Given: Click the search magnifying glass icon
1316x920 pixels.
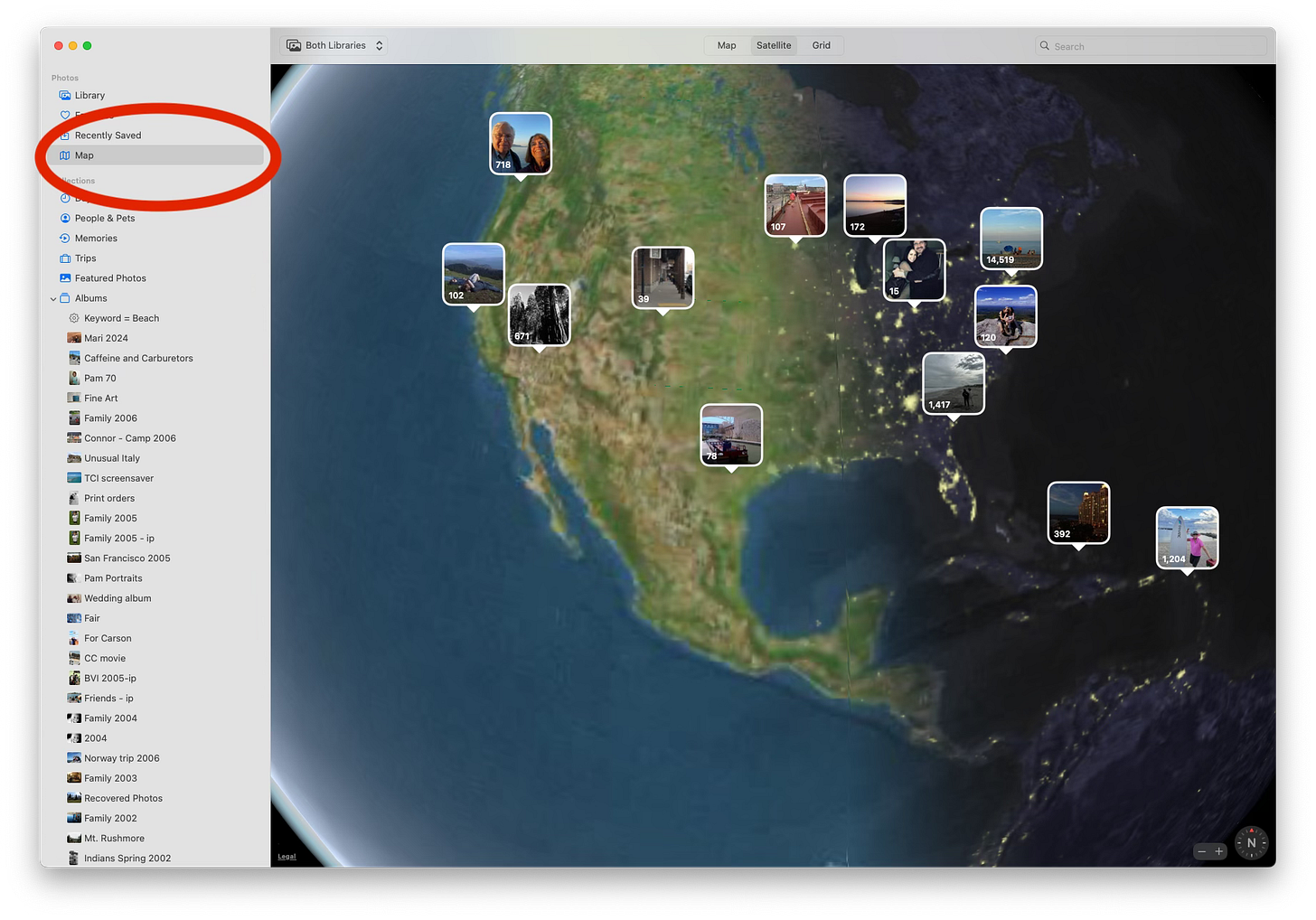Looking at the screenshot, I should tap(1045, 46).
